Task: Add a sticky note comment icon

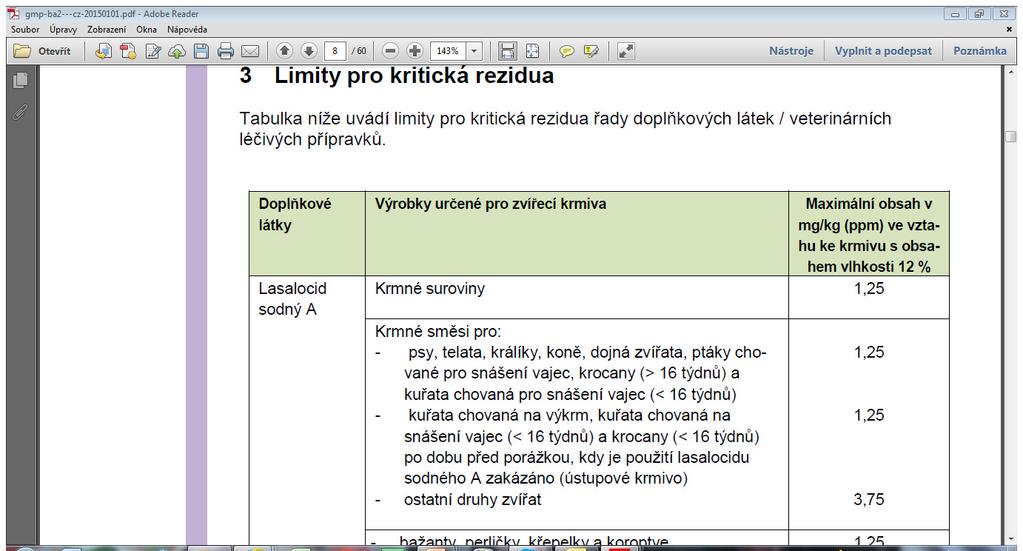Action: [566, 51]
